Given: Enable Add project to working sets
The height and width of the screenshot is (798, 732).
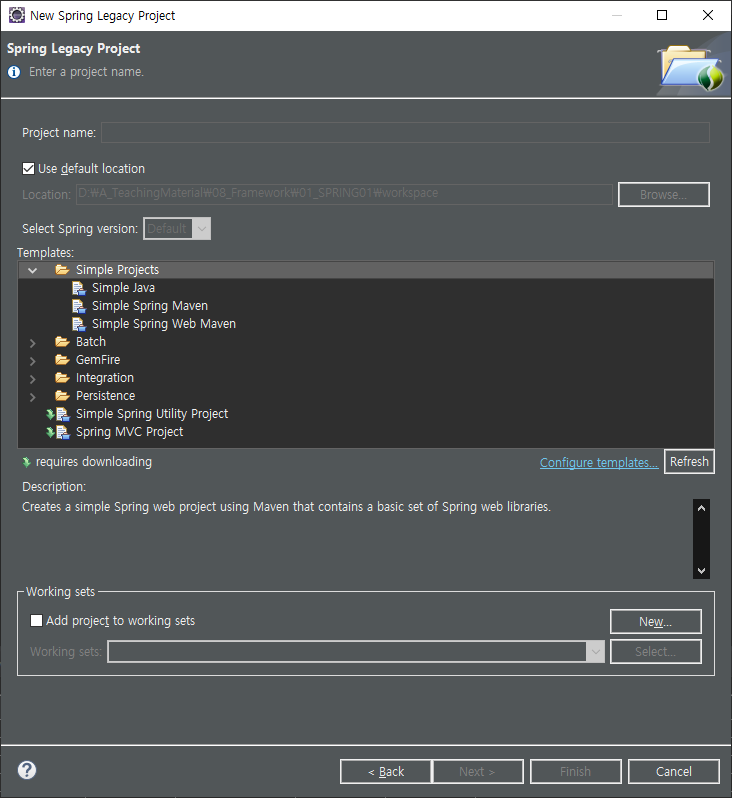Looking at the screenshot, I should [x=36, y=620].
